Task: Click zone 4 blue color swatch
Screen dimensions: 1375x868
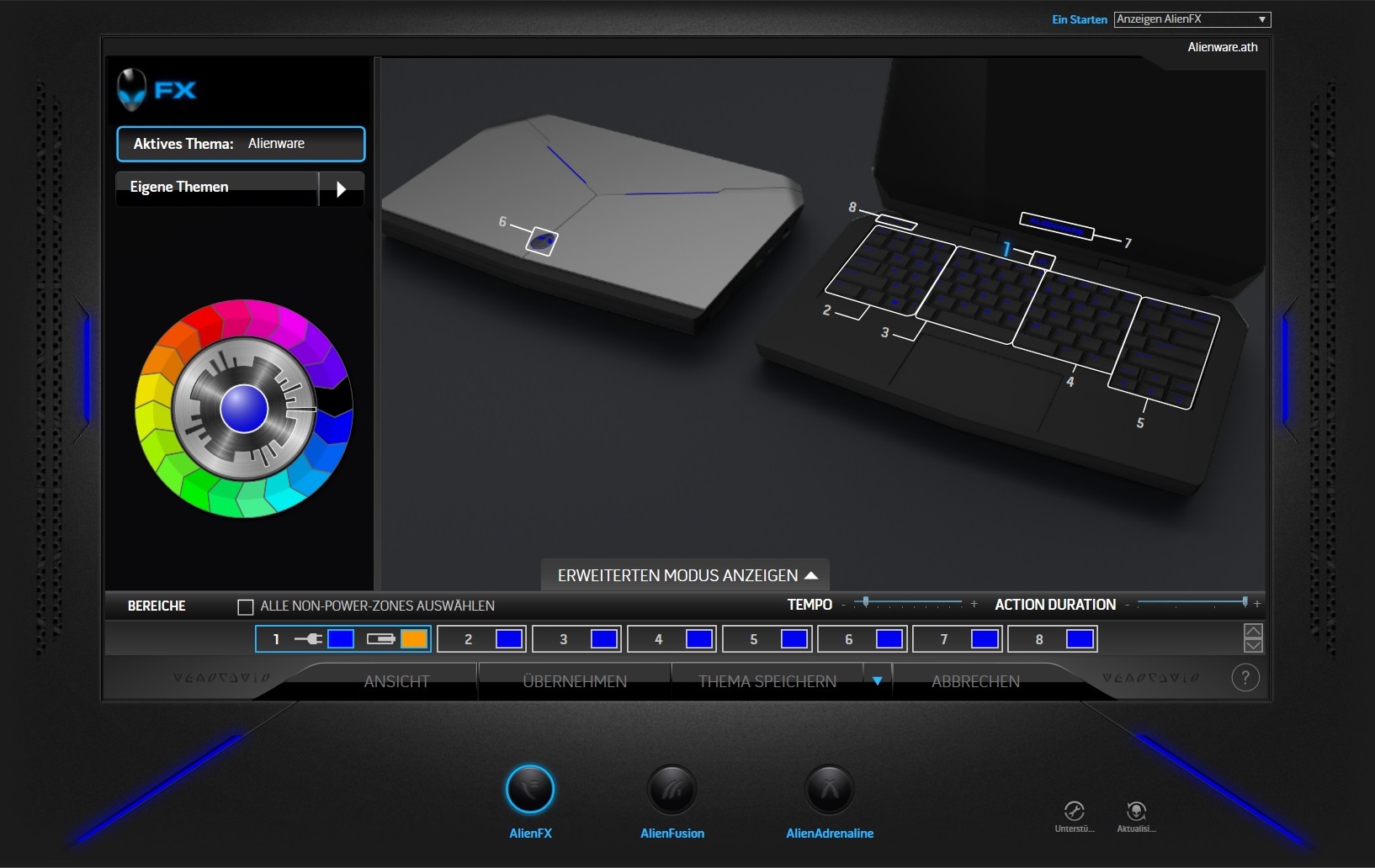Action: tap(699, 639)
